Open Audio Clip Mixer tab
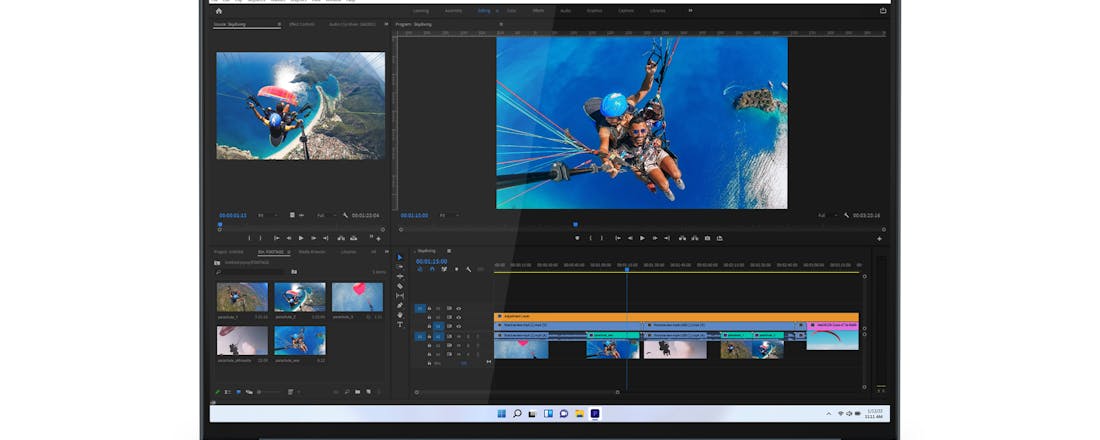Screen dimensions: 1100x440 click(x=353, y=24)
